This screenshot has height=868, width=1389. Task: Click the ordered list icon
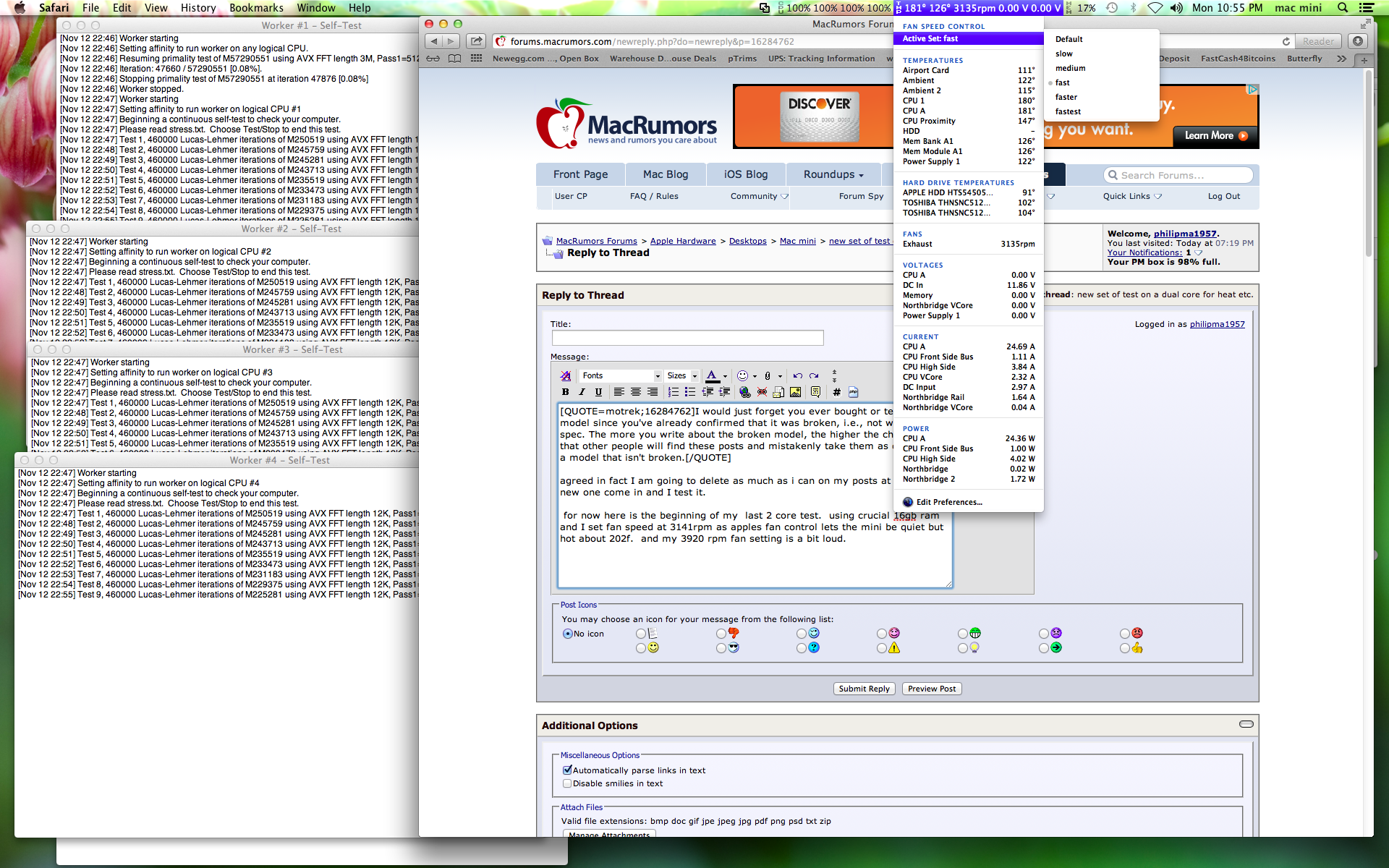(673, 392)
